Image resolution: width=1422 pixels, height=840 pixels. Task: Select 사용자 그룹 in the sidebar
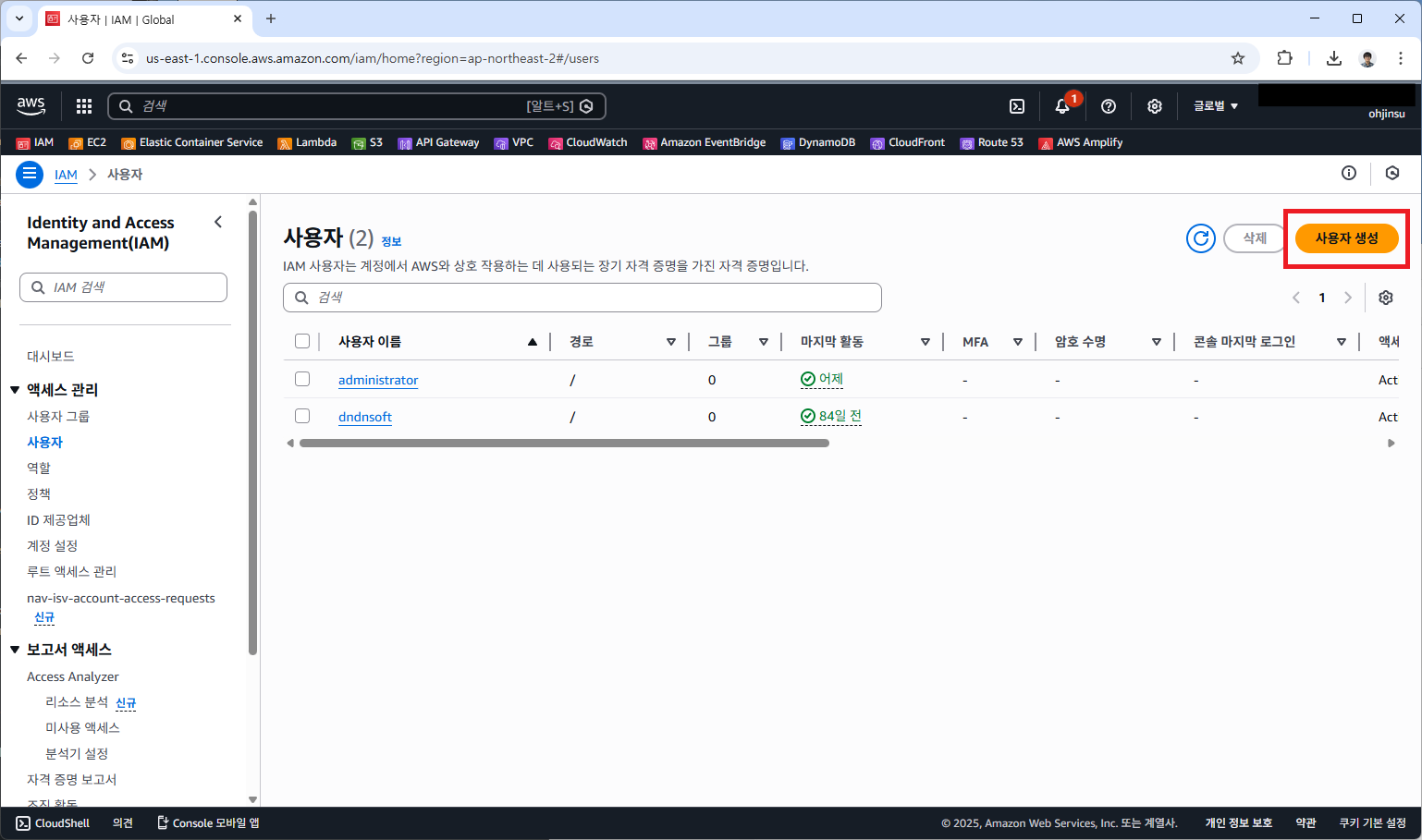coord(59,416)
